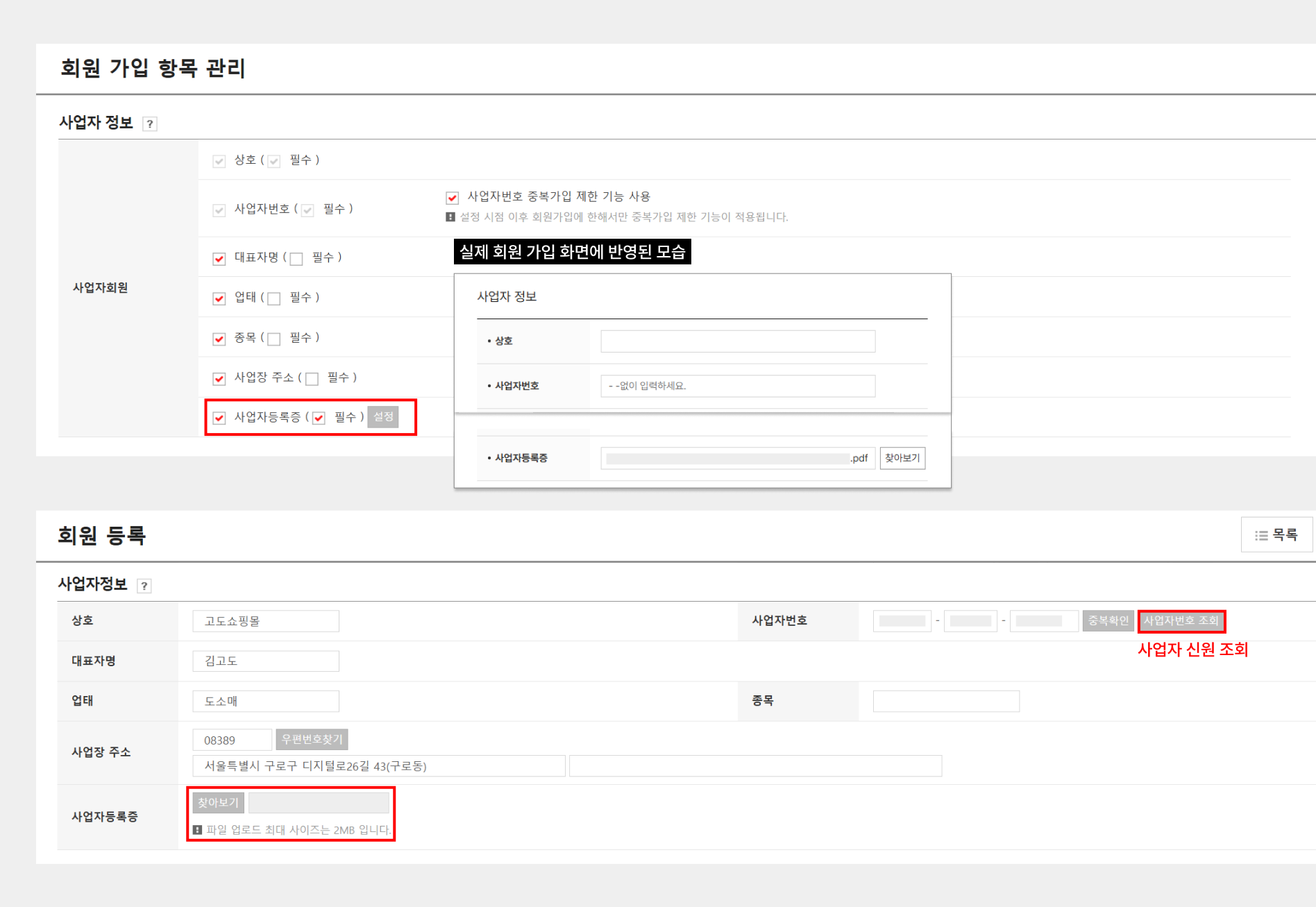Image resolution: width=1316 pixels, height=907 pixels.
Task: Click the empty detailed address field
Action: pos(755,766)
